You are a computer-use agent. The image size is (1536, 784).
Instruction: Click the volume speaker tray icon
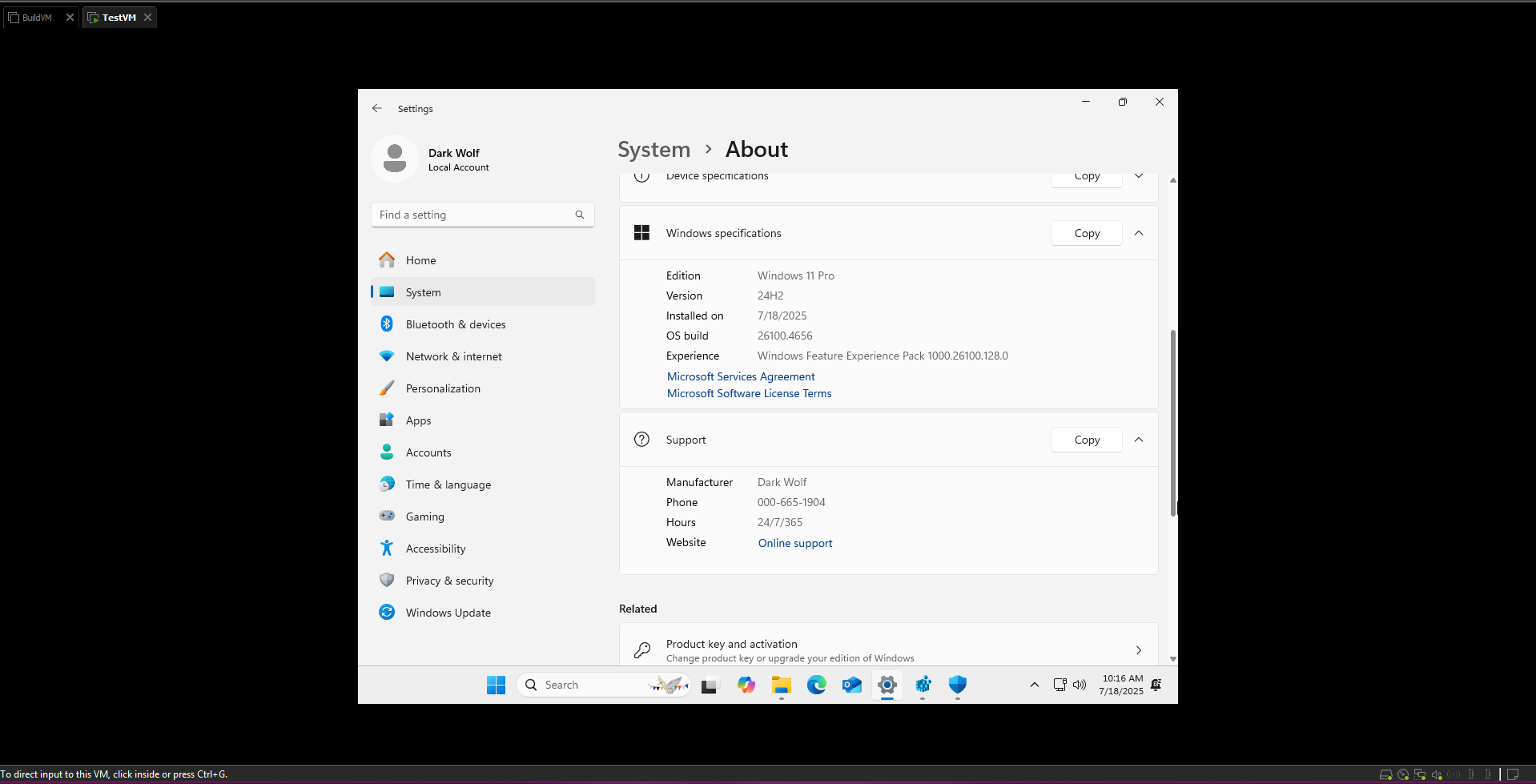(1080, 685)
